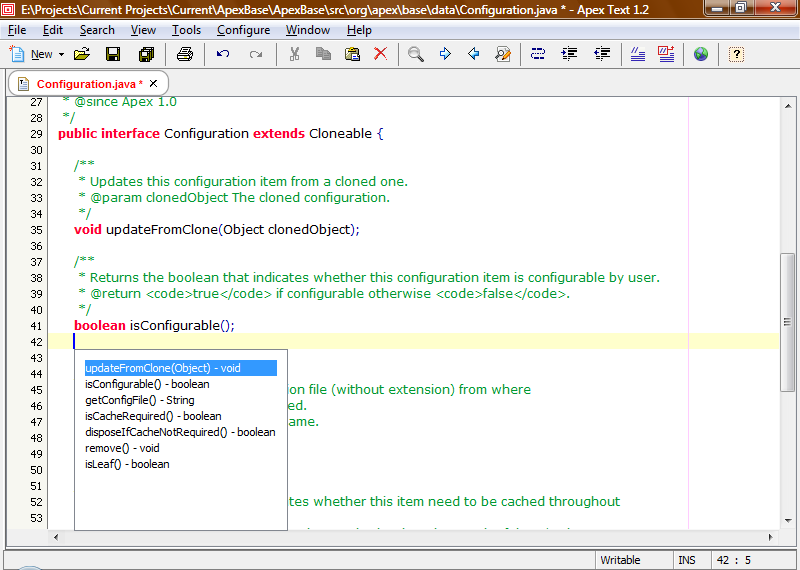
Task: Open the New button dropdown arrow
Action: [x=61, y=54]
